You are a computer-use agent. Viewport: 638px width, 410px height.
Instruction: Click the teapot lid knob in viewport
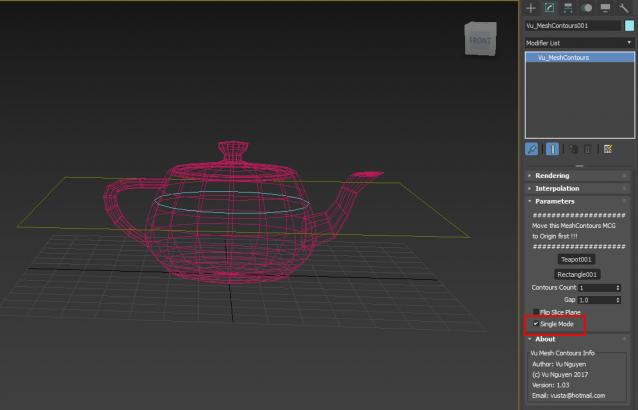tap(233, 151)
